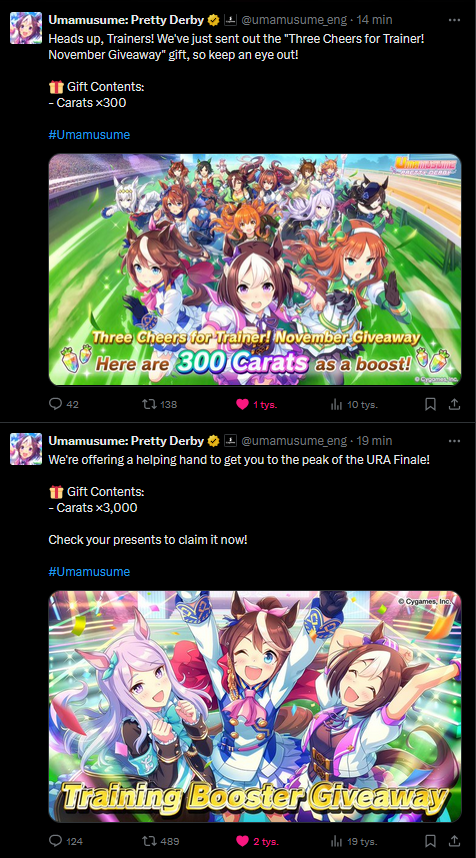Open #Umamusume hashtag in second post

tap(89, 571)
